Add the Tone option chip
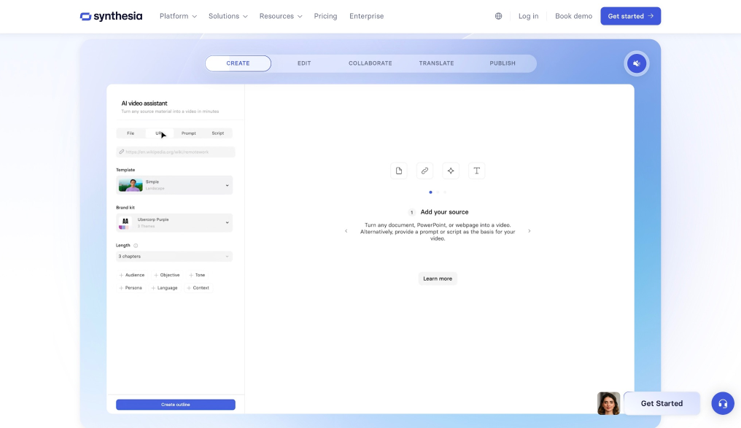This screenshot has width=741, height=428. [198, 275]
